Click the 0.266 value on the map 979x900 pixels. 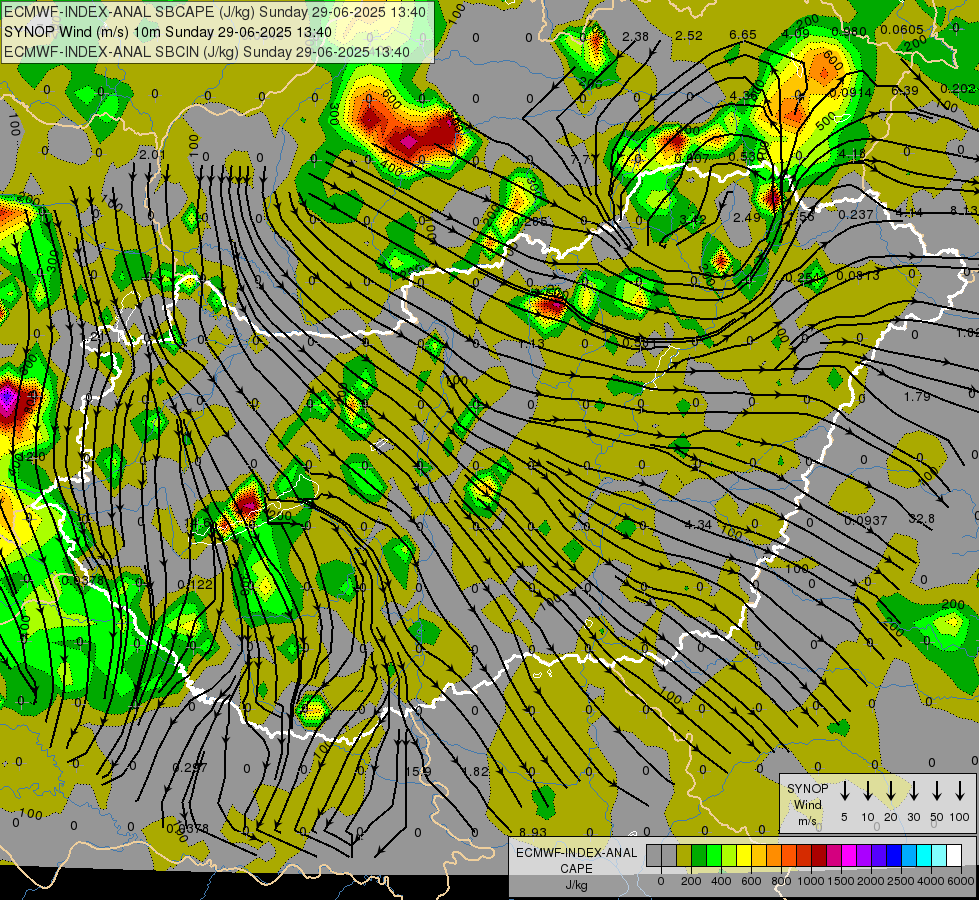click(x=529, y=221)
